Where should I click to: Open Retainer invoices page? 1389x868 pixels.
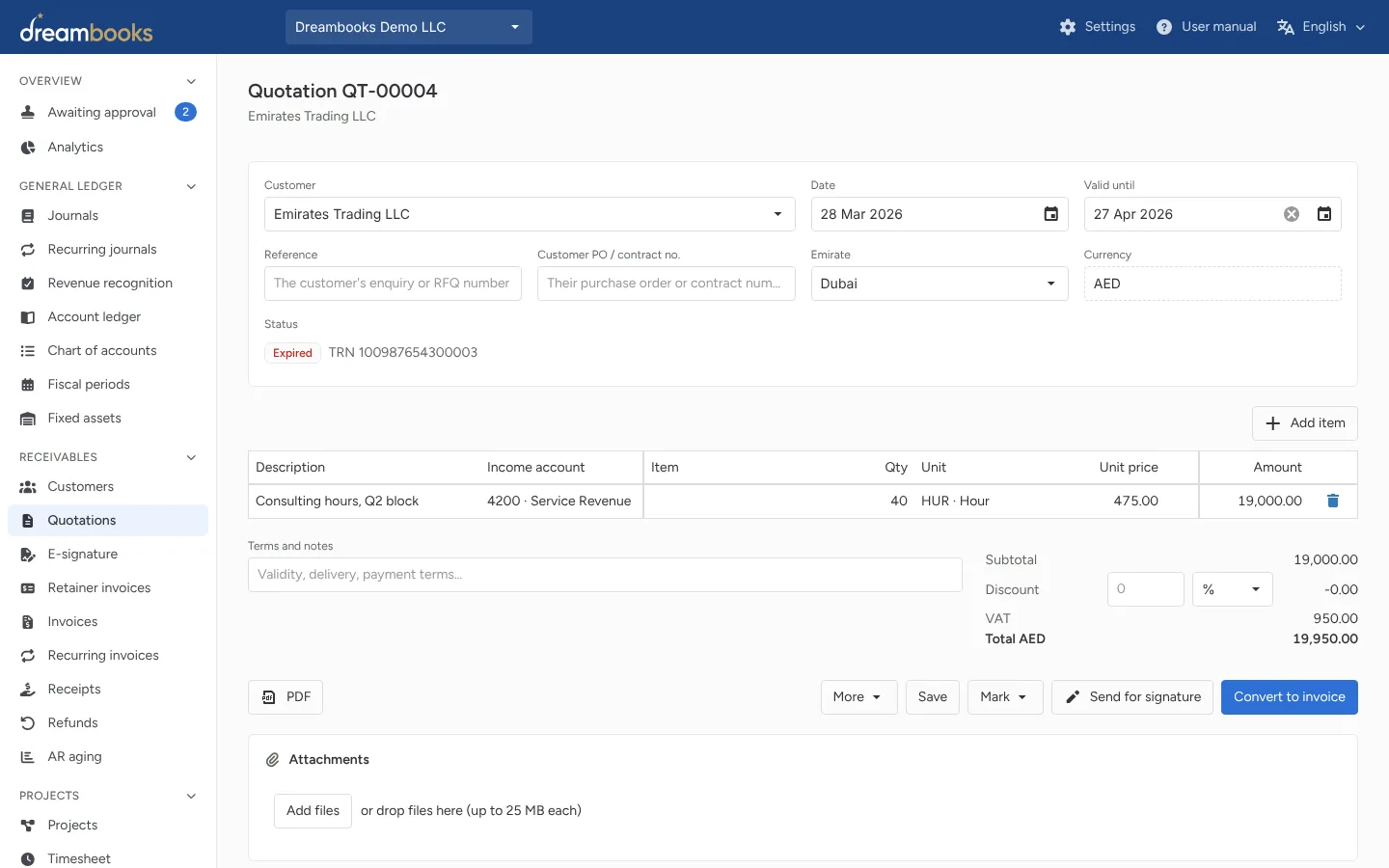108,588
